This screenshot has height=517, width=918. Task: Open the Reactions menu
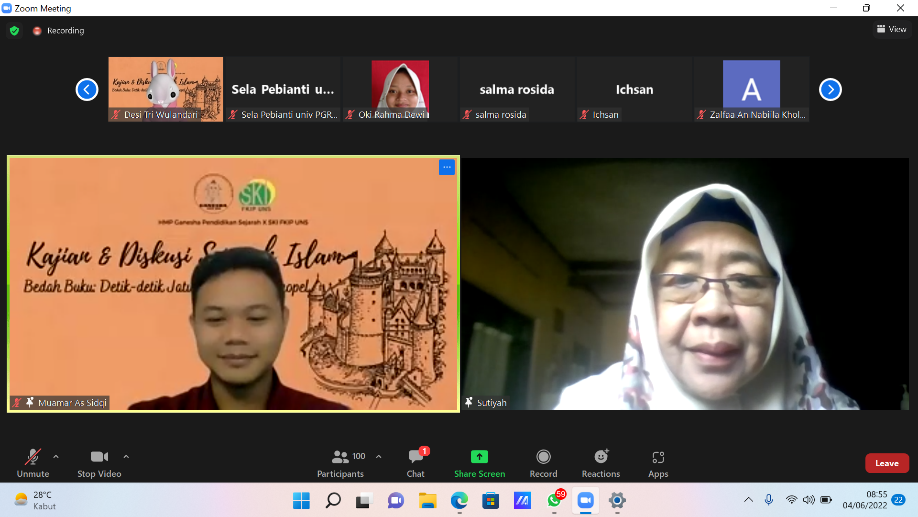pos(600,462)
